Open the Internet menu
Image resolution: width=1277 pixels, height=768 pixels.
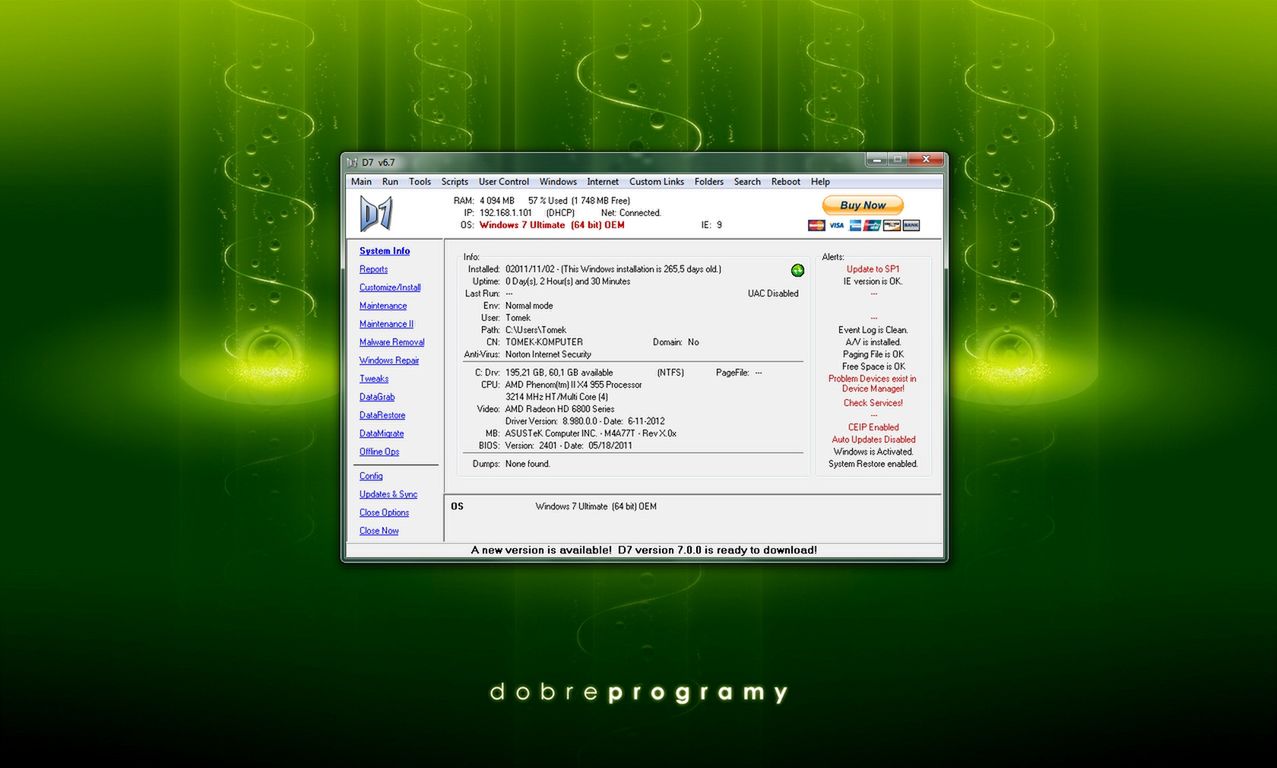[603, 182]
